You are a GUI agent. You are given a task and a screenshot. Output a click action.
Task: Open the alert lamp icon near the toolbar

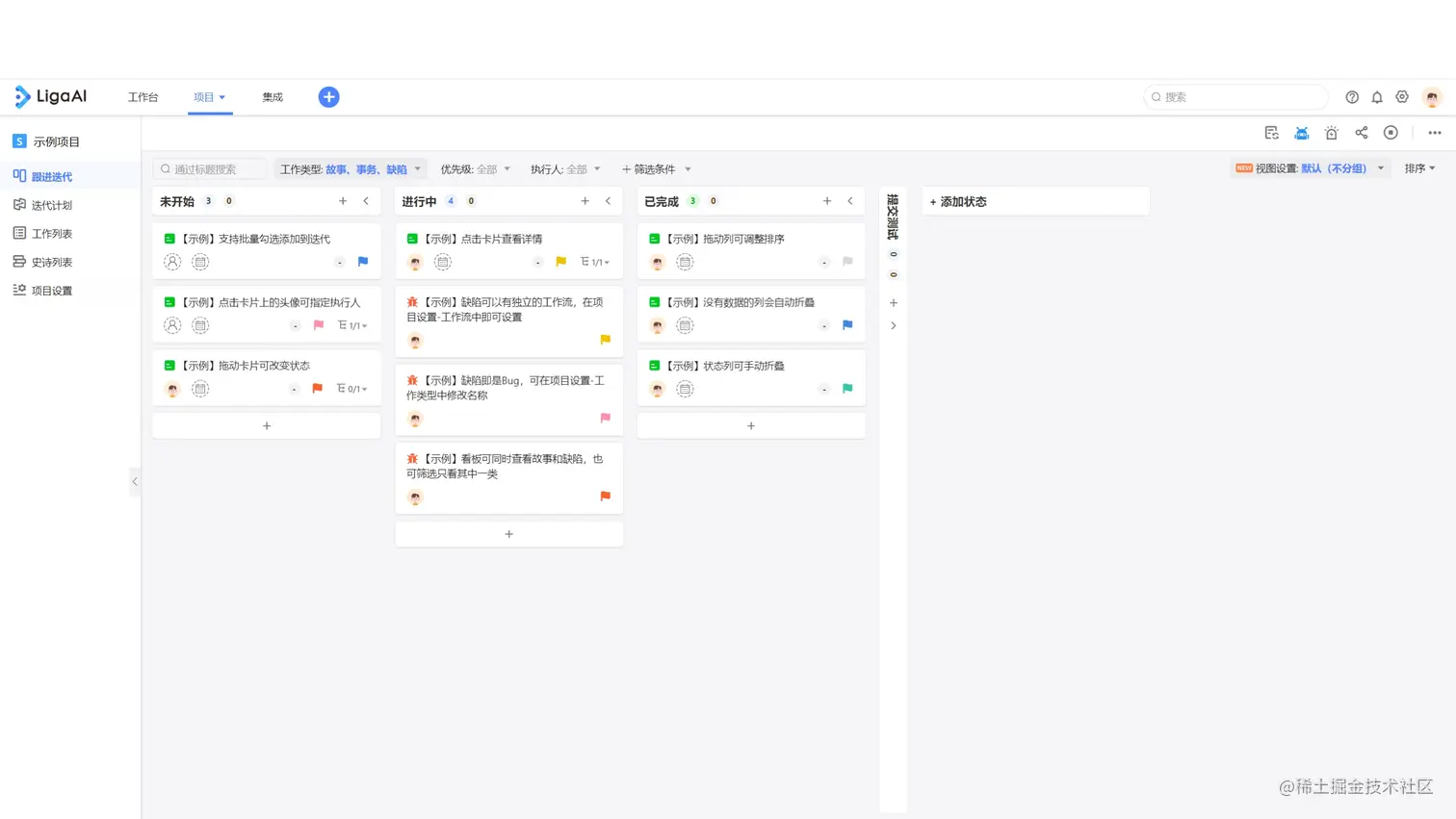[1331, 133]
